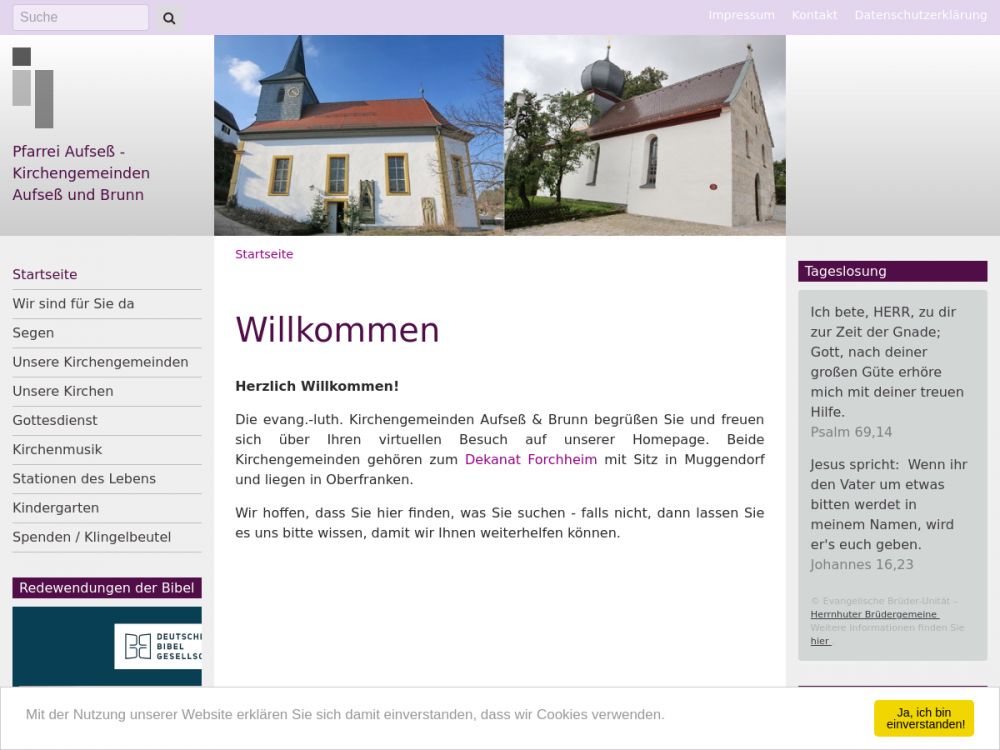Open 'Wir sind für Sie da' menu item

pyautogui.click(x=73, y=303)
